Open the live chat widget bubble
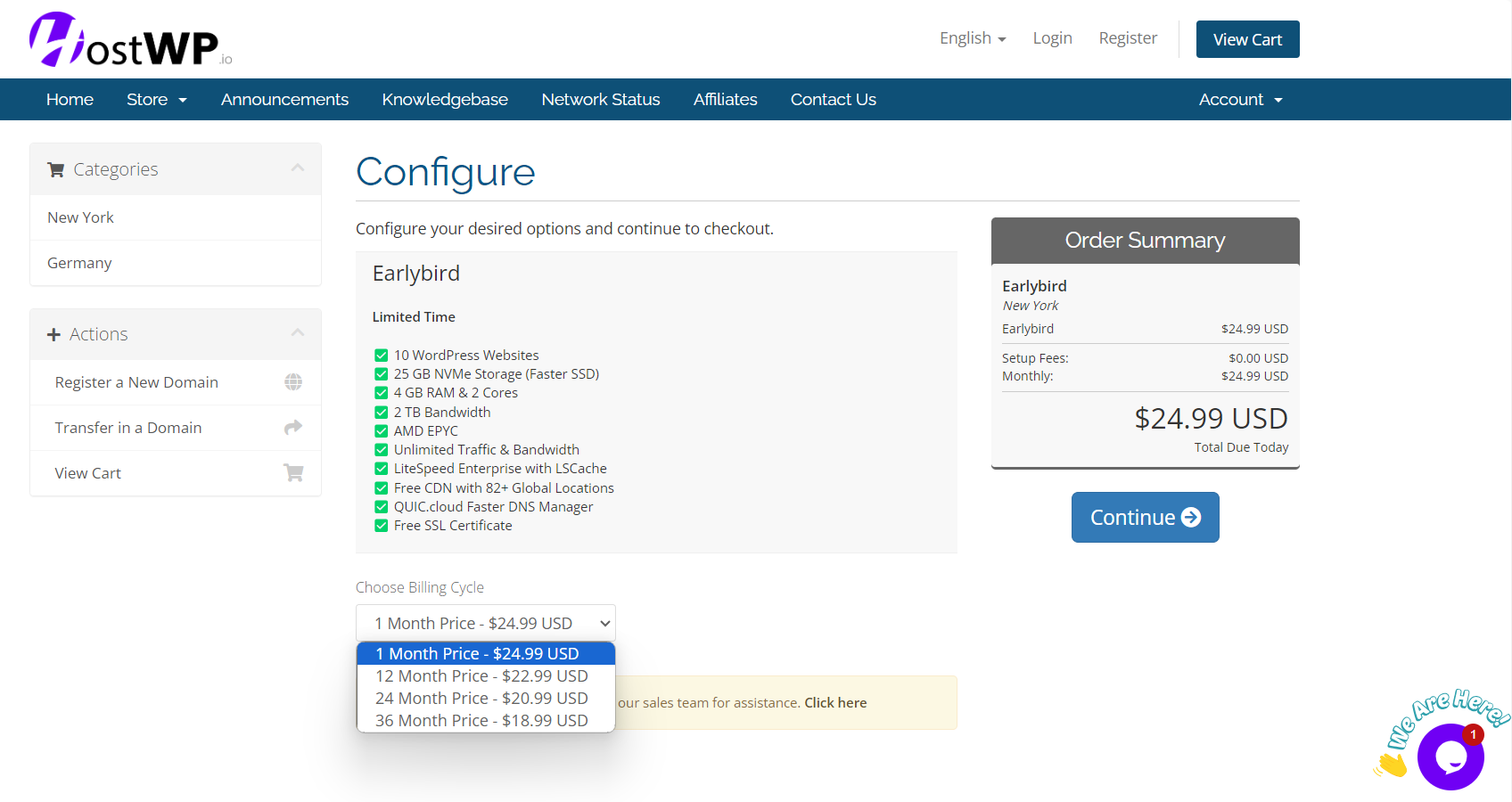The width and height of the screenshot is (1512, 802). (x=1450, y=755)
